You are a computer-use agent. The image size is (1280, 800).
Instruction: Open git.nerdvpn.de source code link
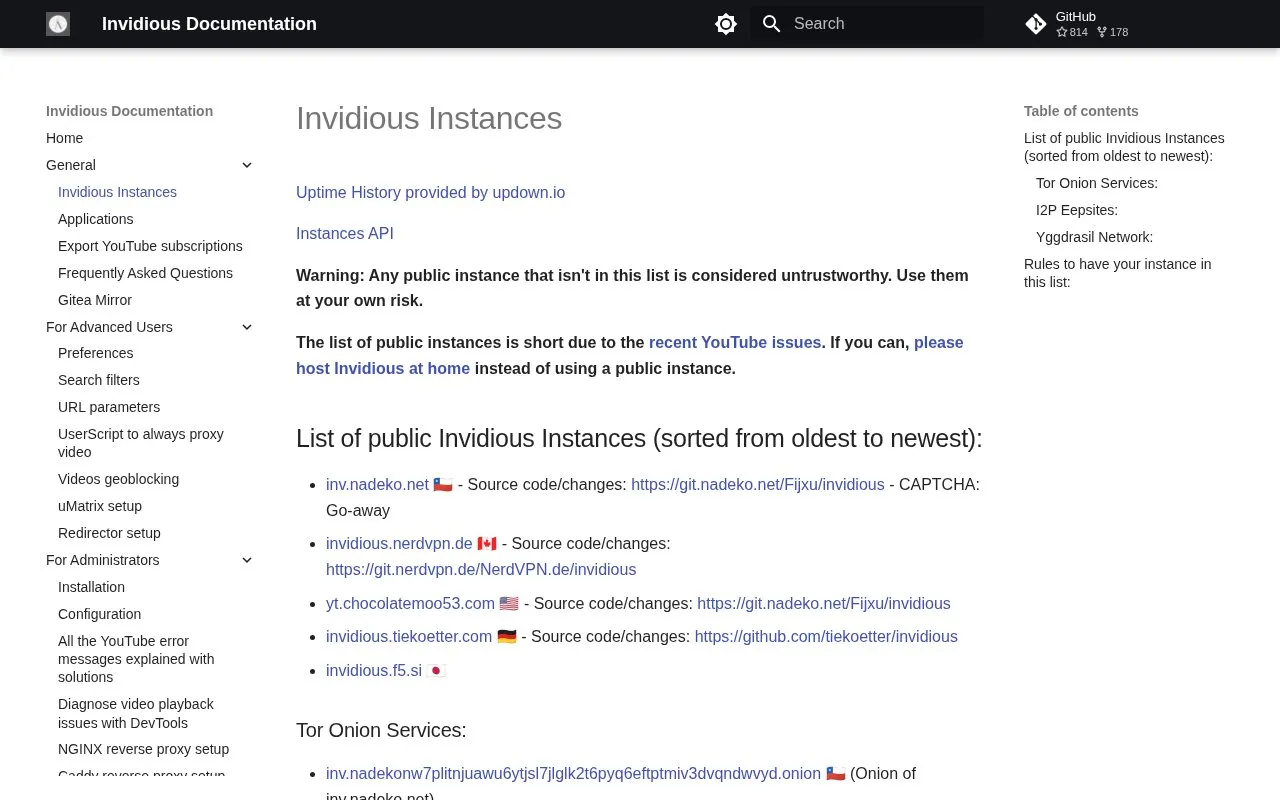(x=481, y=569)
